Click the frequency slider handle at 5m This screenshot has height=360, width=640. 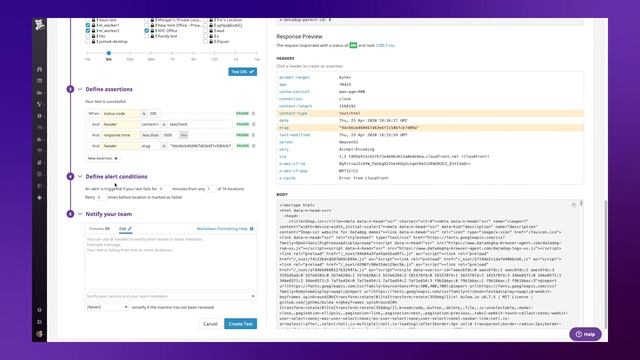coord(109,53)
